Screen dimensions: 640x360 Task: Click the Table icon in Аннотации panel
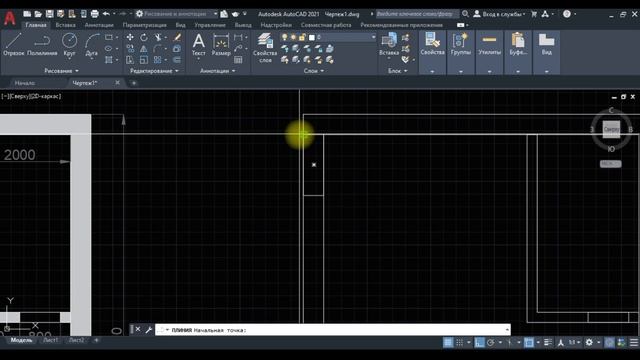pyautogui.click(x=238, y=60)
